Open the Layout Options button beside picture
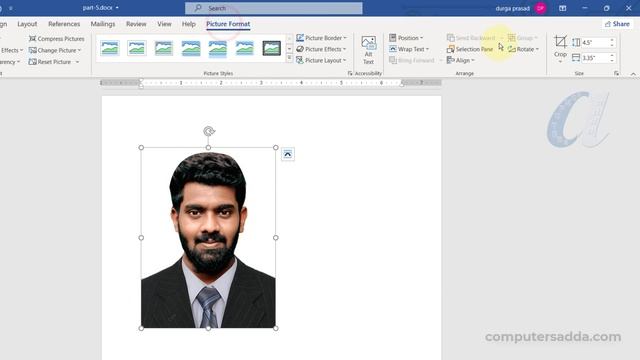Image resolution: width=640 pixels, height=360 pixels. [288, 154]
